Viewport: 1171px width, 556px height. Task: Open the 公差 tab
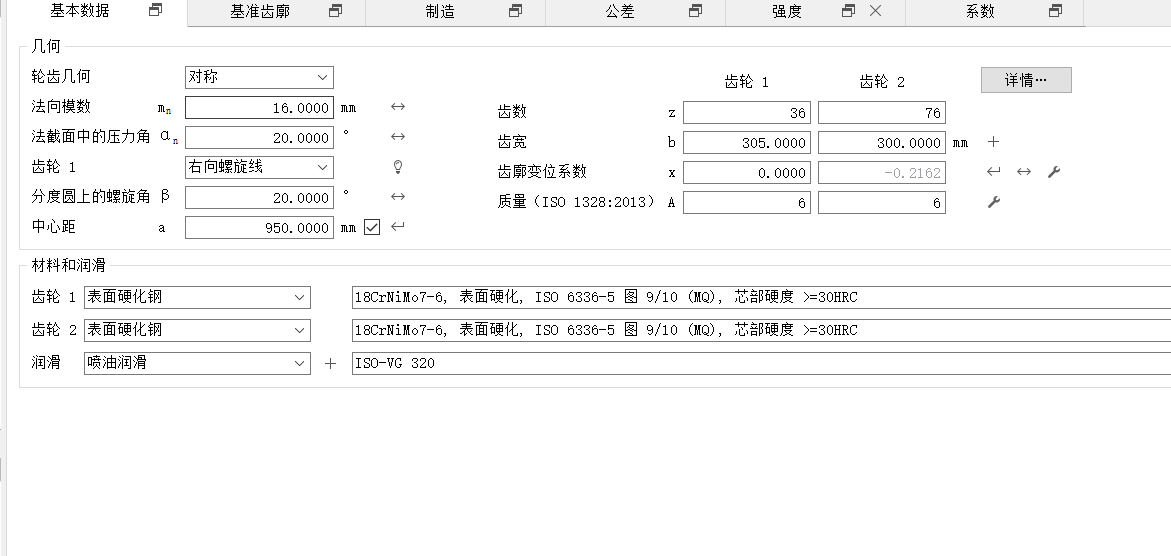(620, 12)
